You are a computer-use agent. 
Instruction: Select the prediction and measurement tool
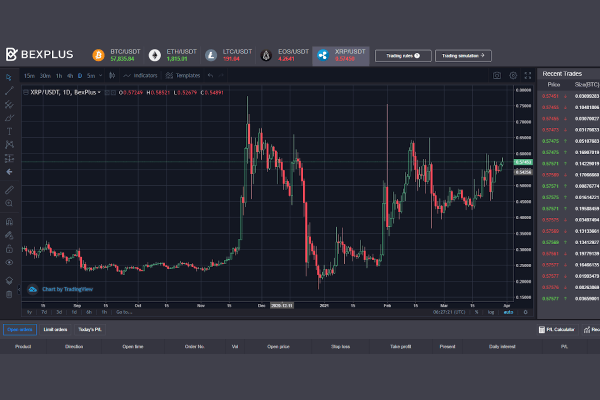click(9, 158)
